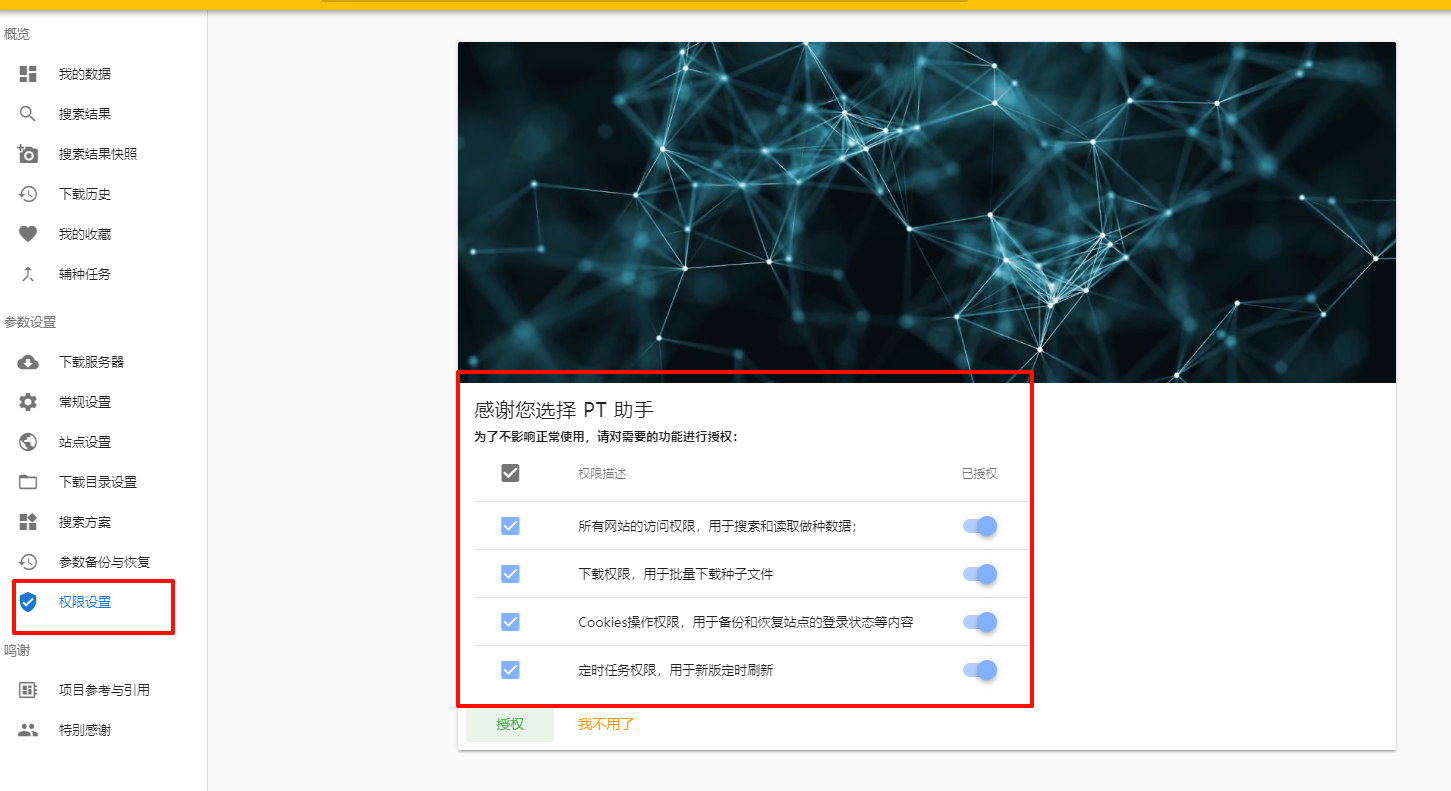This screenshot has height=791, width=1451.
Task: Click the 已授权 column header
Action: pyautogui.click(x=979, y=474)
